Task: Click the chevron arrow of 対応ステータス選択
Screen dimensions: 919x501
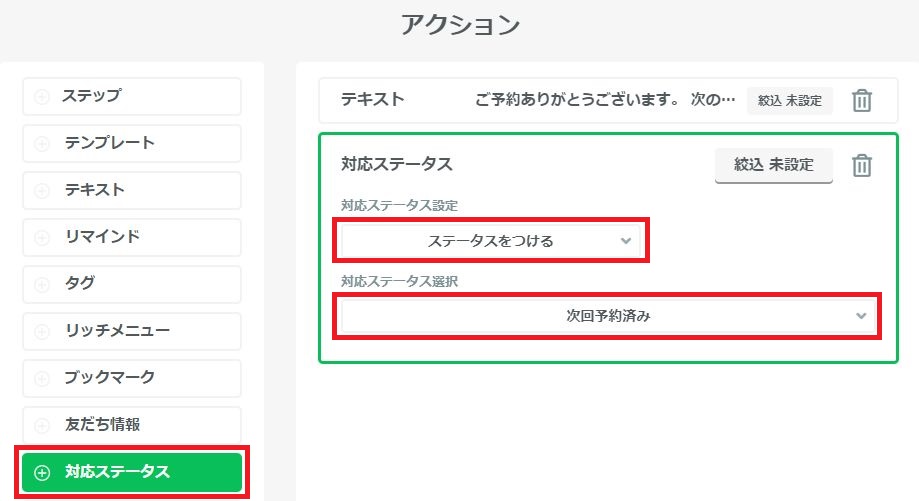Action: 861,317
